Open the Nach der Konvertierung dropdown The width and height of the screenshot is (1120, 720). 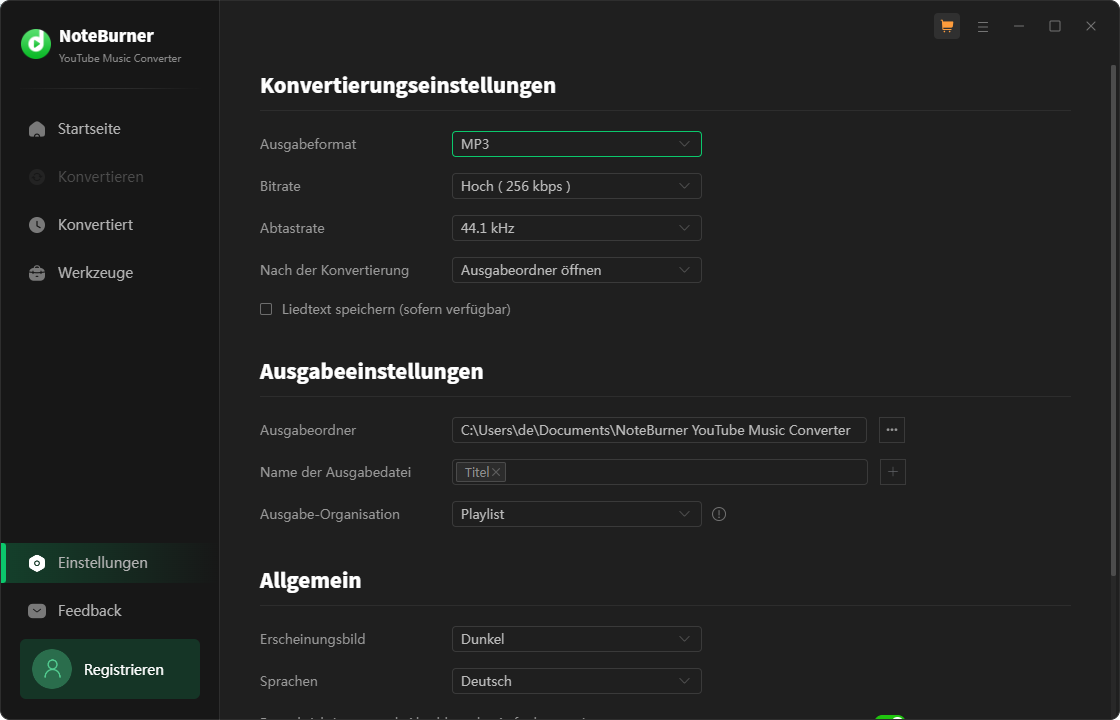(576, 271)
